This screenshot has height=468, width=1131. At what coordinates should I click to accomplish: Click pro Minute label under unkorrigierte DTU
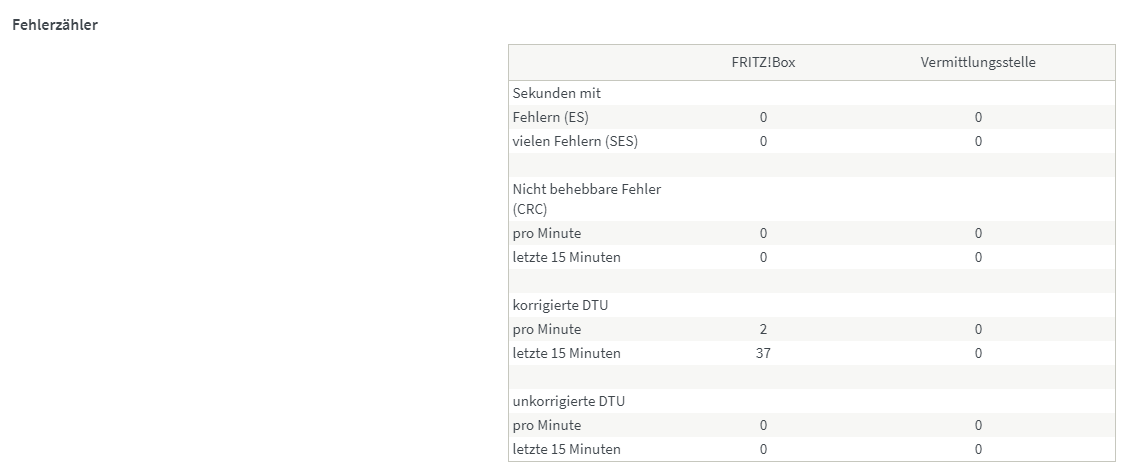click(x=547, y=425)
